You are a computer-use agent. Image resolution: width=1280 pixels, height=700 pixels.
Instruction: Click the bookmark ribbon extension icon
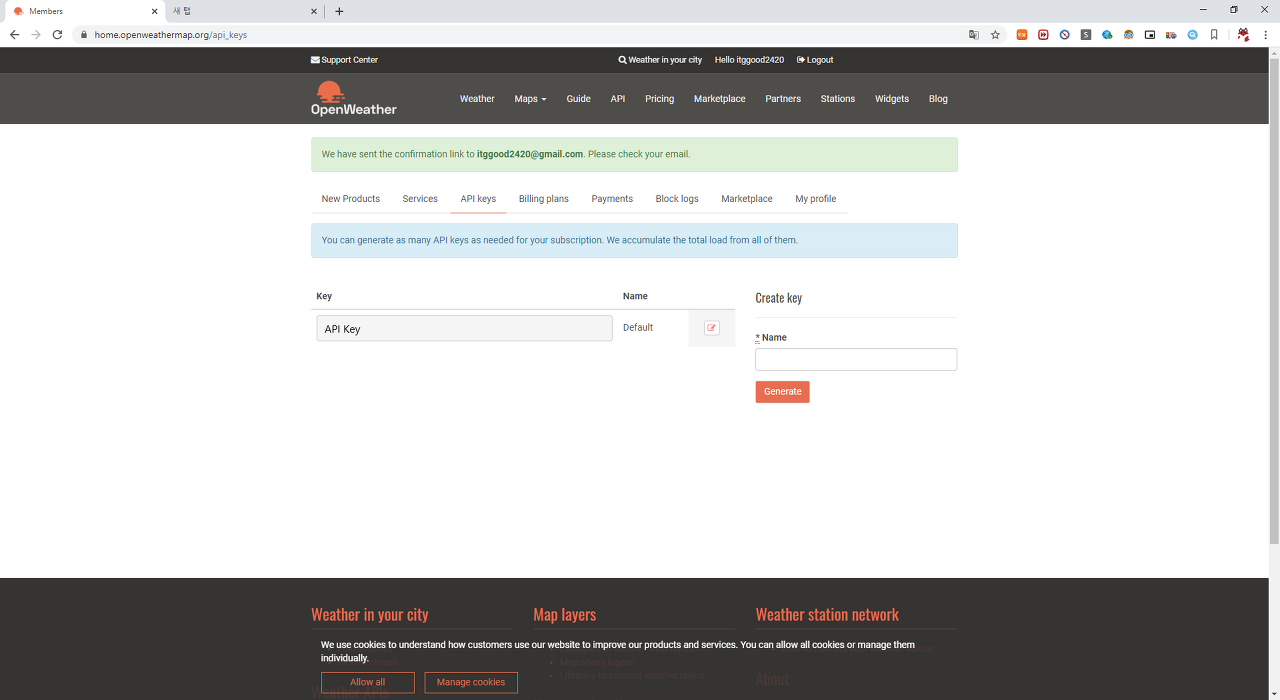[x=1214, y=34]
